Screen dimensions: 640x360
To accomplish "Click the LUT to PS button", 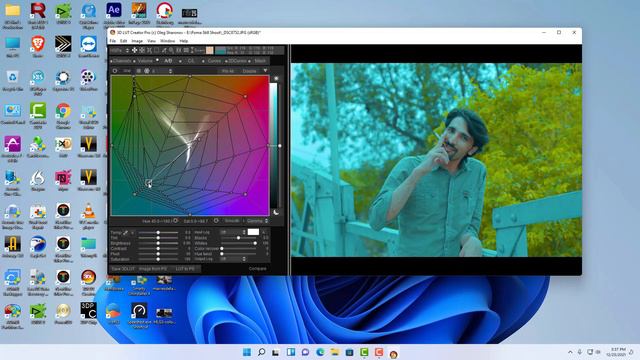I will (x=185, y=269).
